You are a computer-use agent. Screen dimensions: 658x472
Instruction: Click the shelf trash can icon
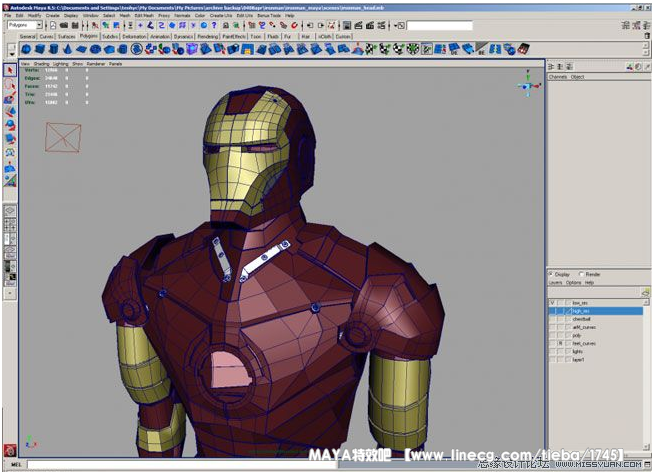tap(647, 36)
